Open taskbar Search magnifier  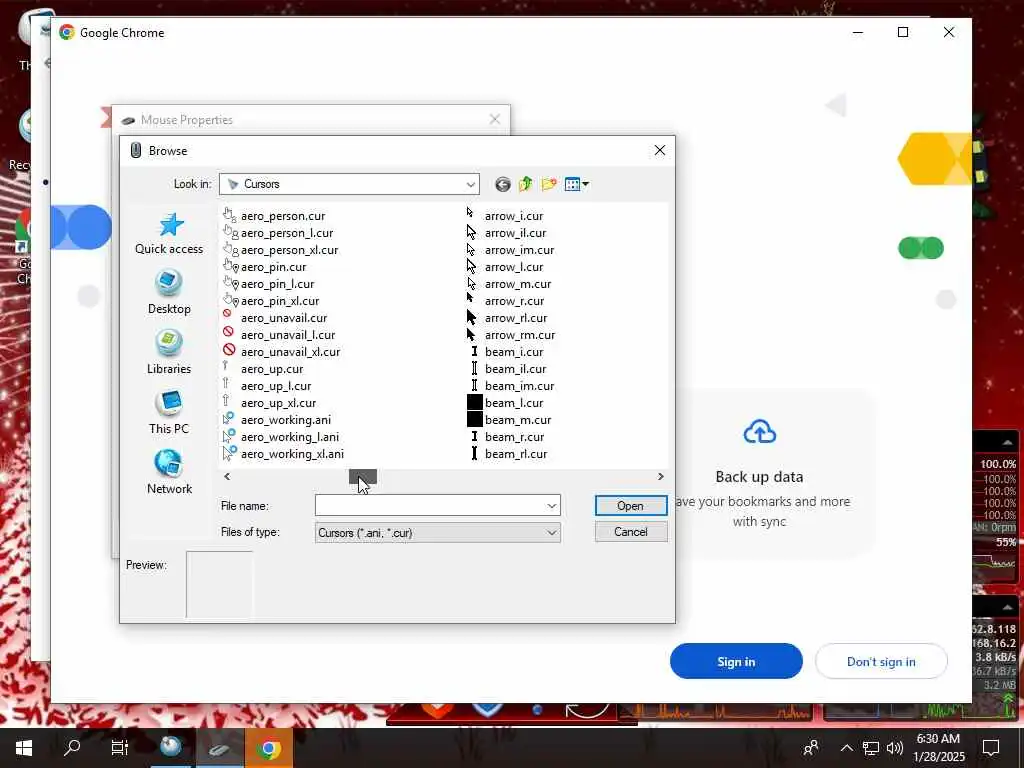tap(72, 747)
